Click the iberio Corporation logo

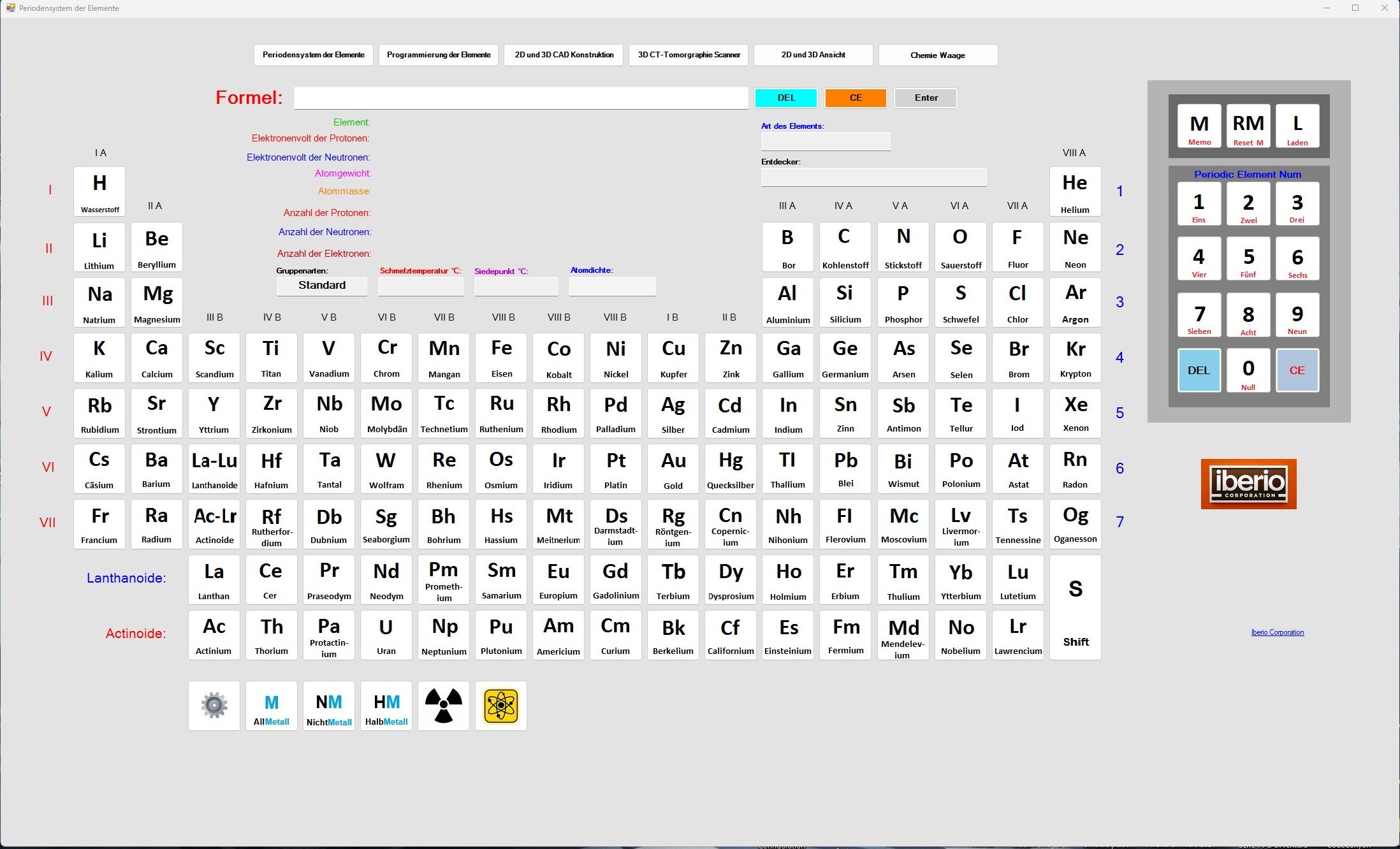click(1248, 484)
